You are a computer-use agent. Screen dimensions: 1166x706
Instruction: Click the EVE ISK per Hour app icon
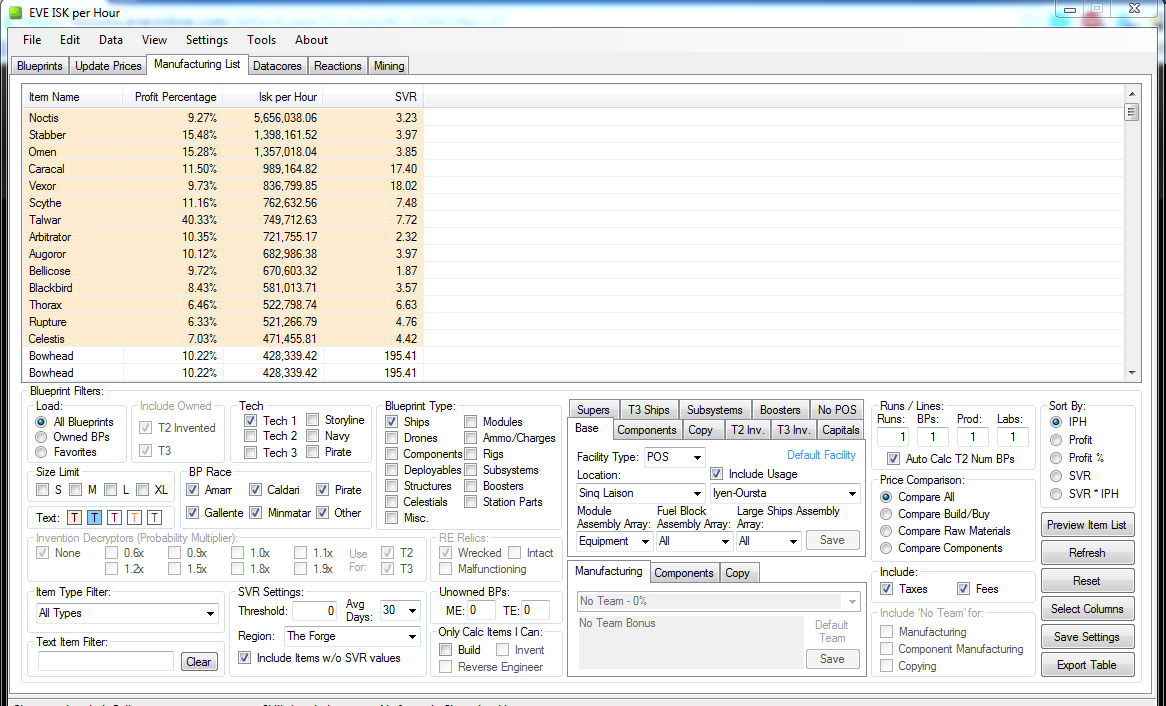15,13
